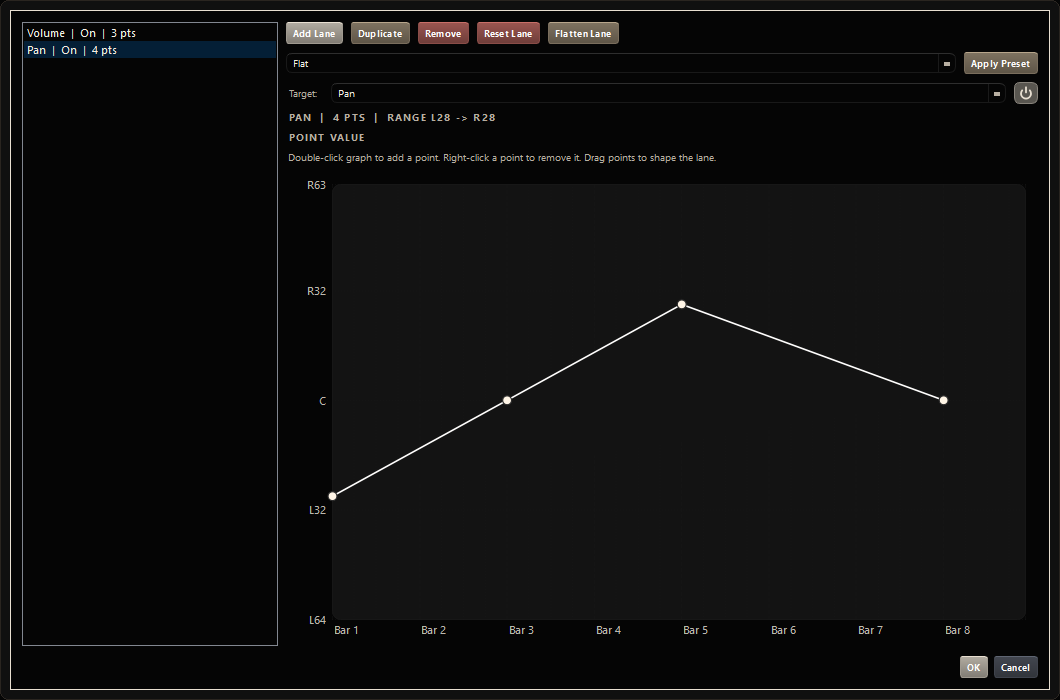Click the Bar 8 axis label
1060x700 pixels.
[x=957, y=630]
